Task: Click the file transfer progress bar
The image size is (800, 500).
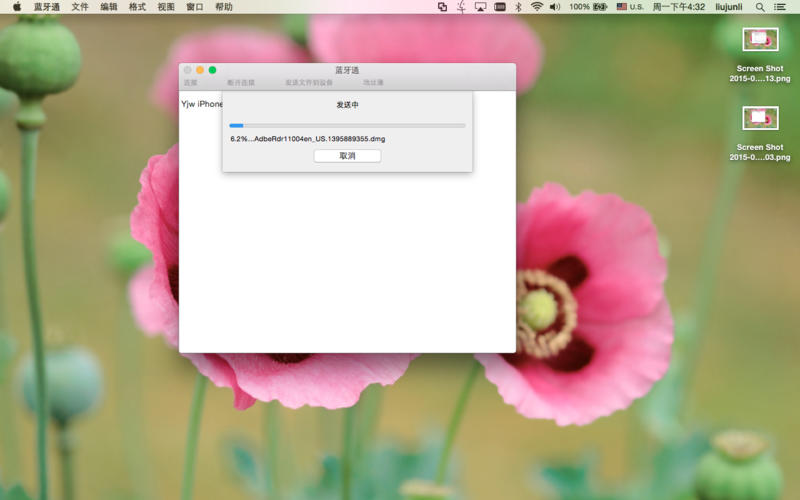Action: [347, 126]
